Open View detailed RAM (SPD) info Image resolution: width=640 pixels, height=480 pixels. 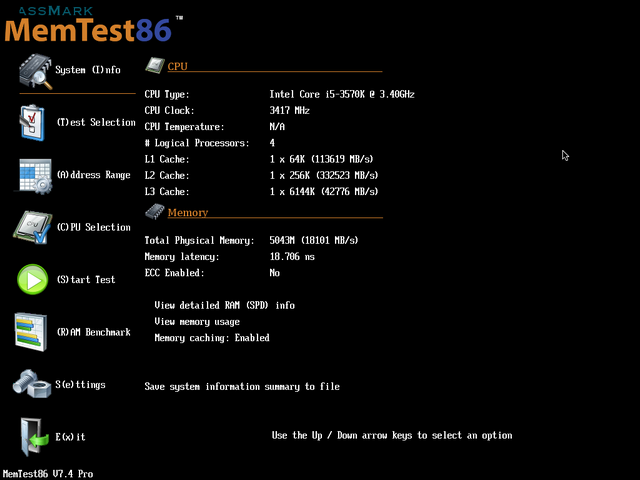(224, 305)
